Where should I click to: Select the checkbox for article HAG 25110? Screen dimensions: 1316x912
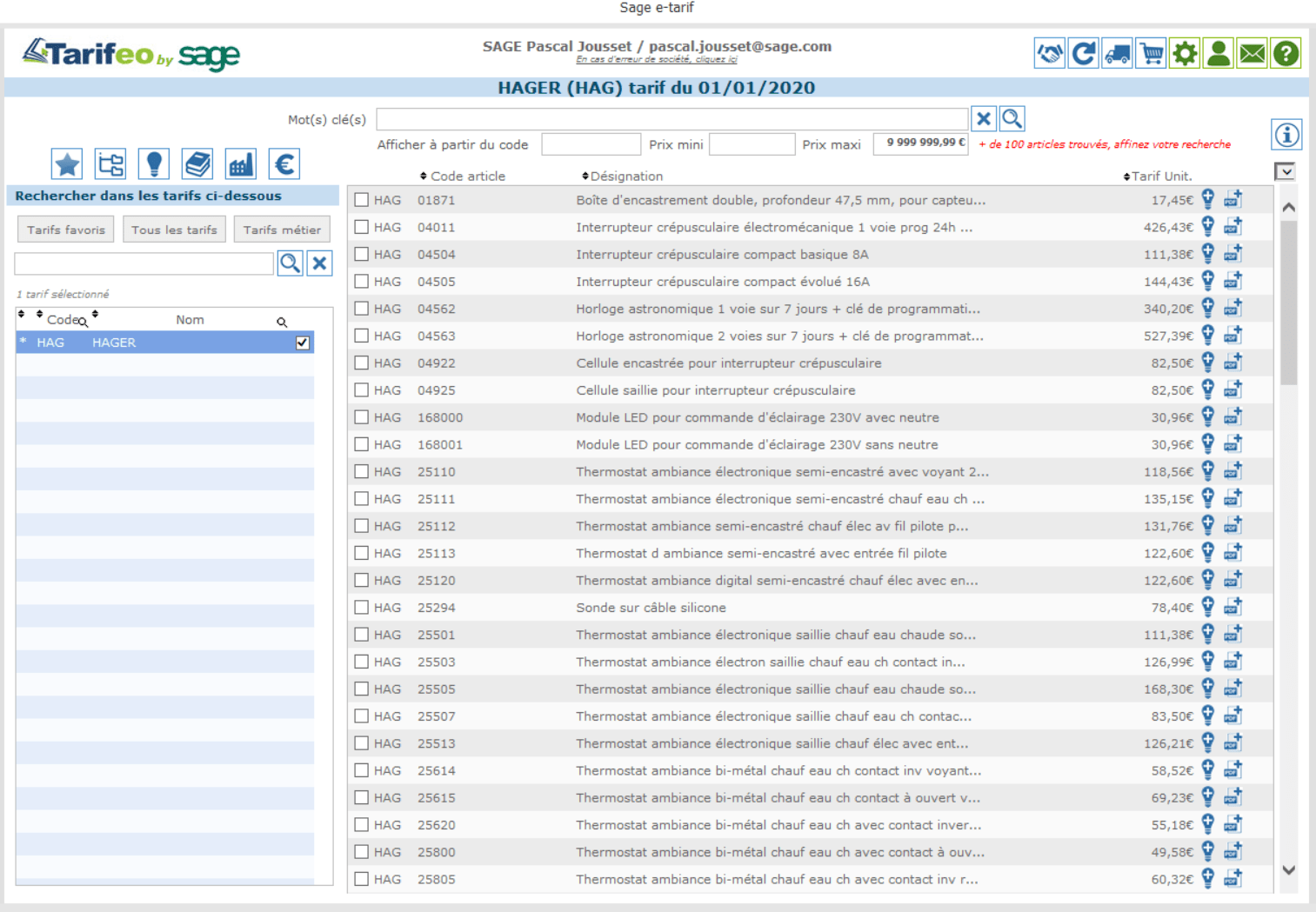[x=361, y=471]
